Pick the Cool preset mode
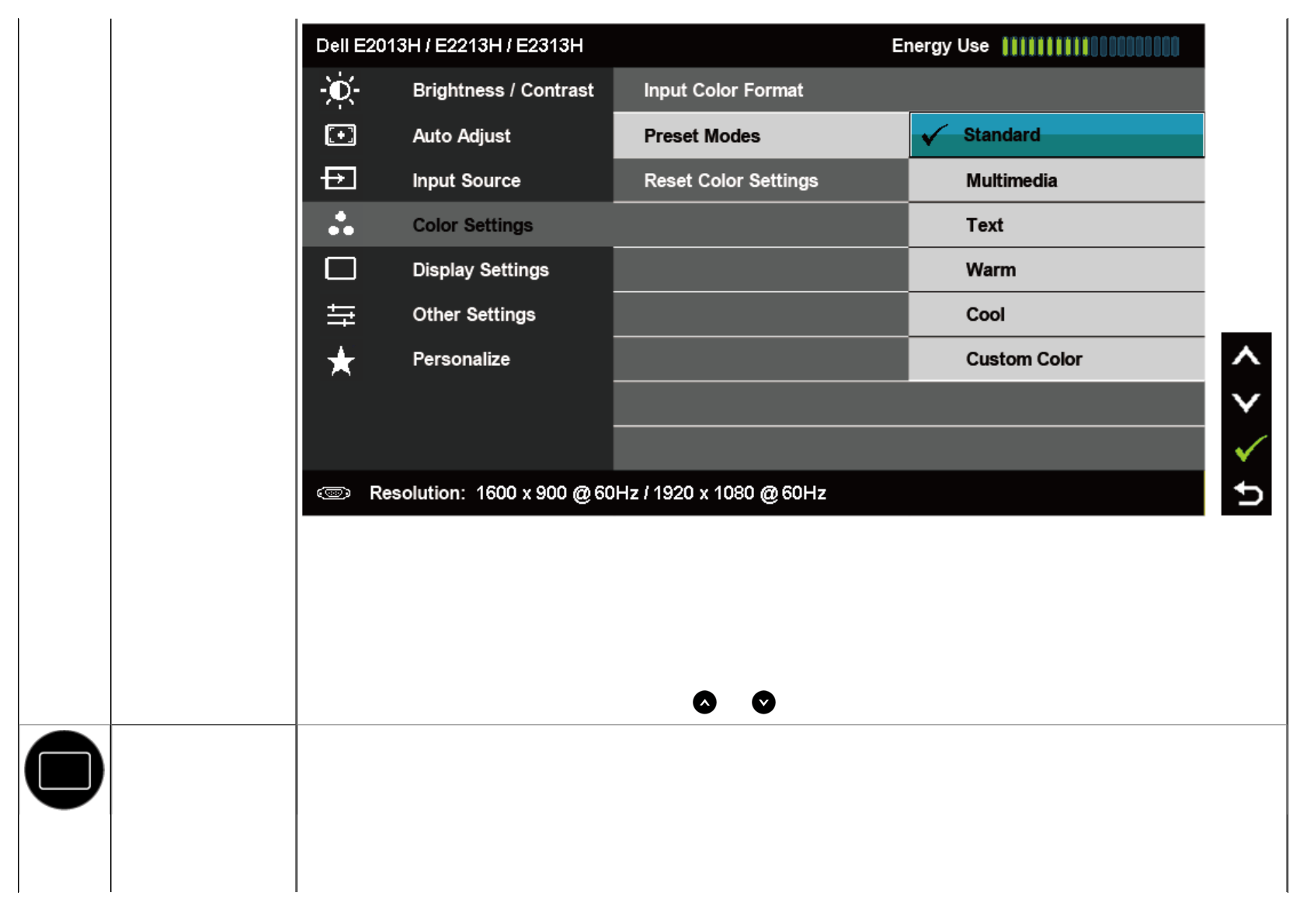 coord(1057,314)
